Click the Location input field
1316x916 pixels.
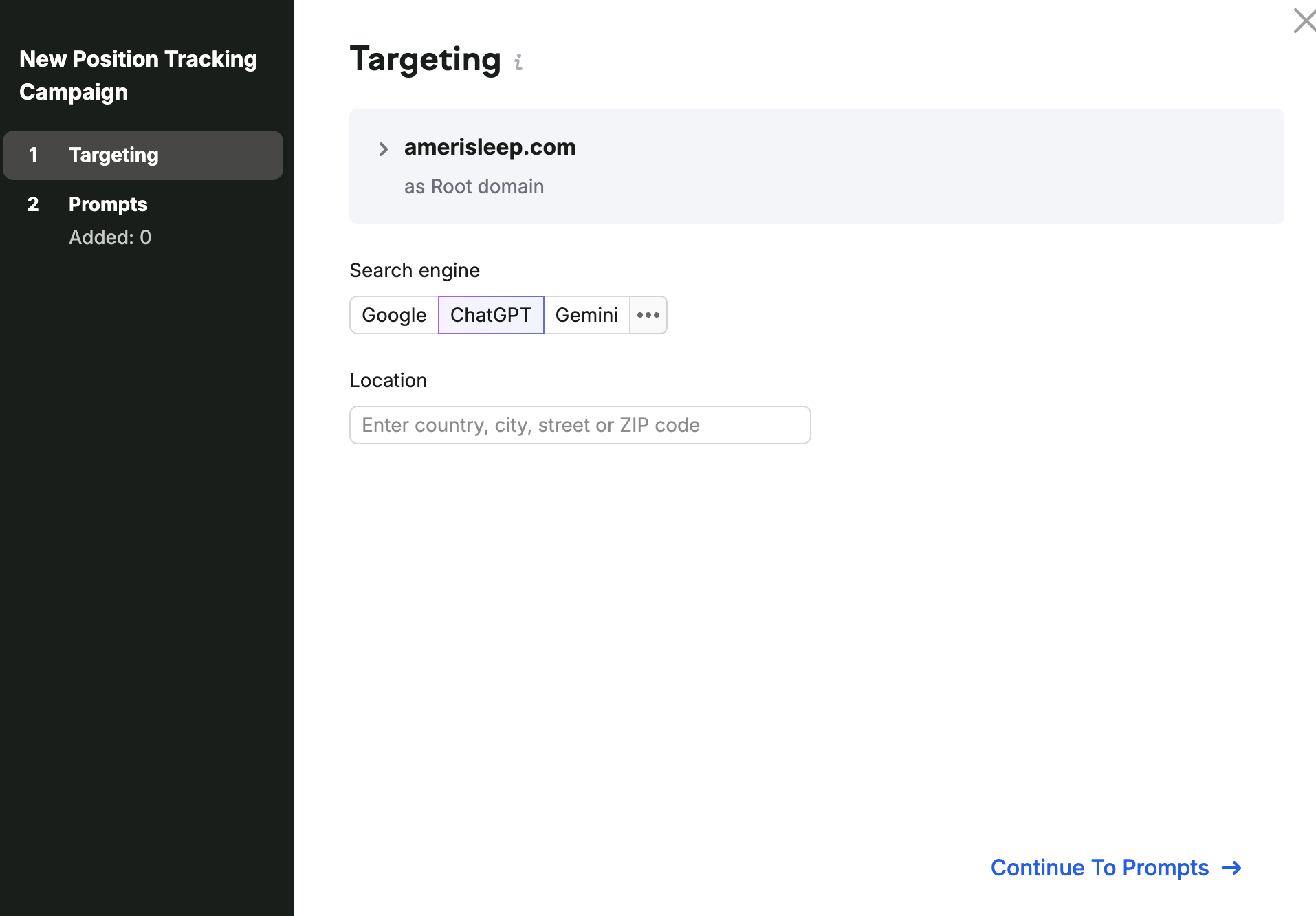tap(580, 425)
